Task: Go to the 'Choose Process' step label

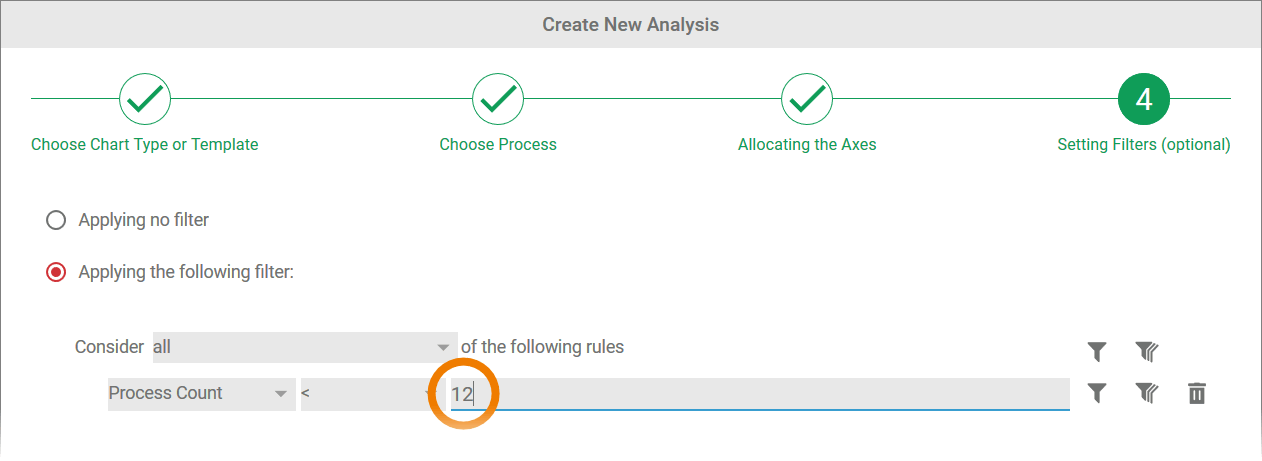Action: pos(498,144)
